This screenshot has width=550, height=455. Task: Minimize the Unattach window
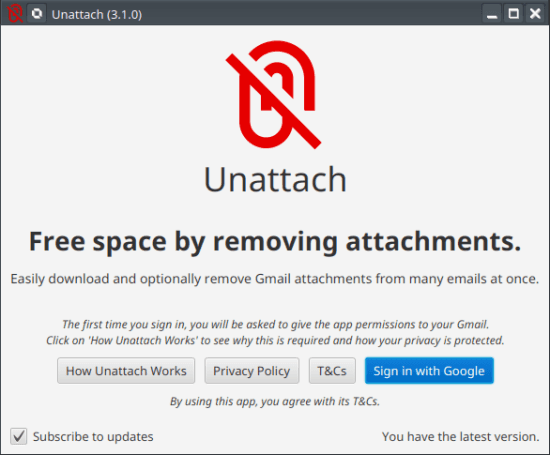492,14
